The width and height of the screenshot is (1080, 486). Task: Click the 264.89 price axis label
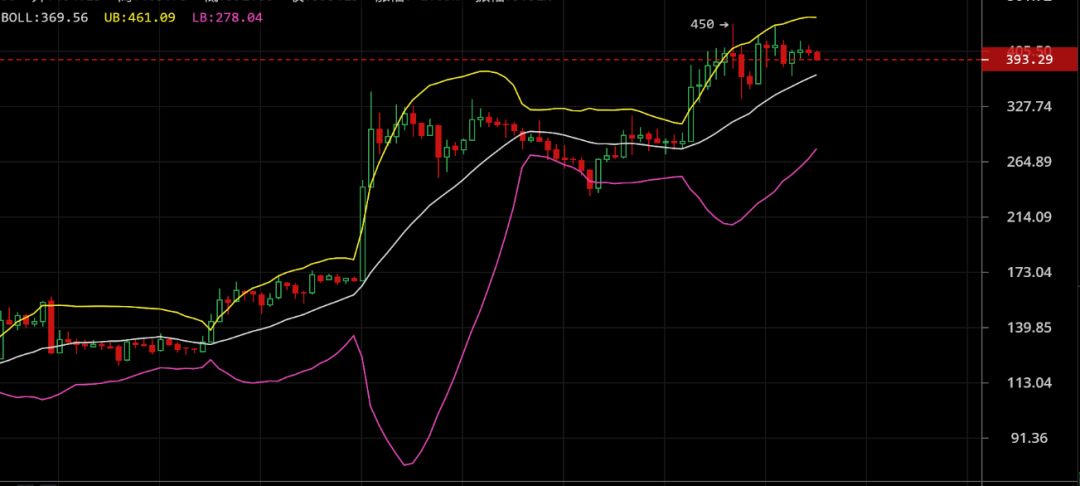1029,162
